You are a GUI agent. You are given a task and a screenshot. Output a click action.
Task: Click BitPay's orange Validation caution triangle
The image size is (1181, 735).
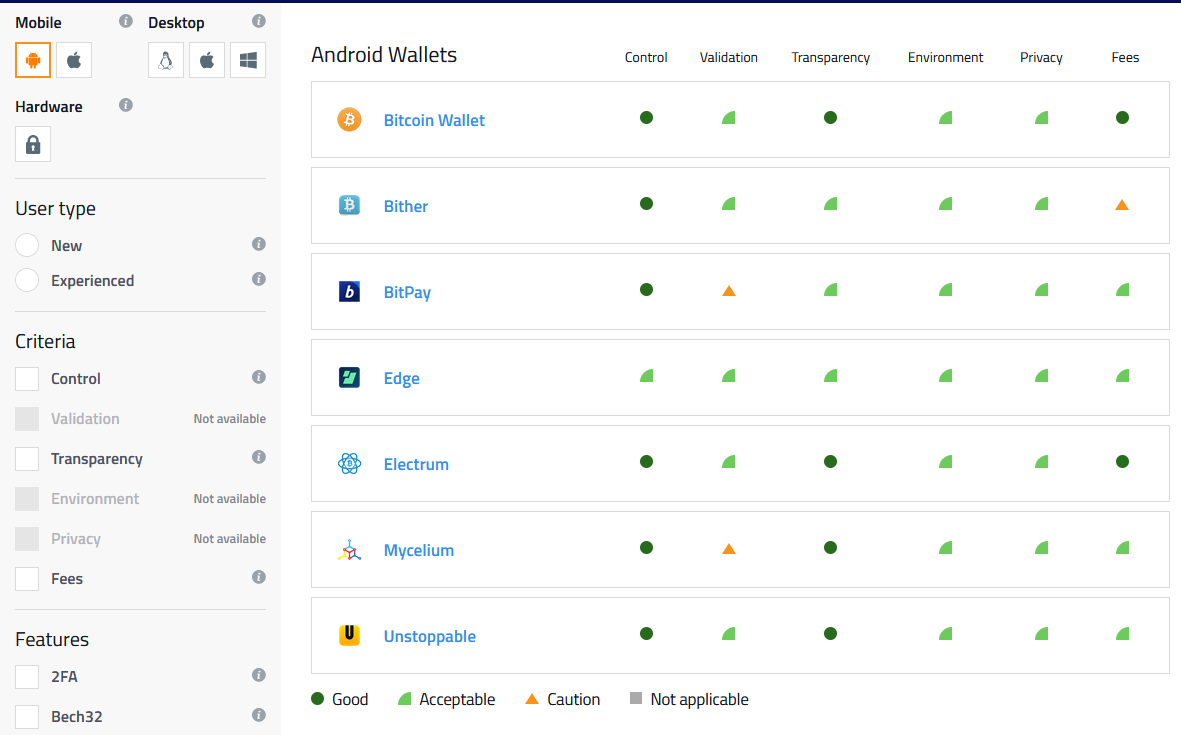[729, 291]
